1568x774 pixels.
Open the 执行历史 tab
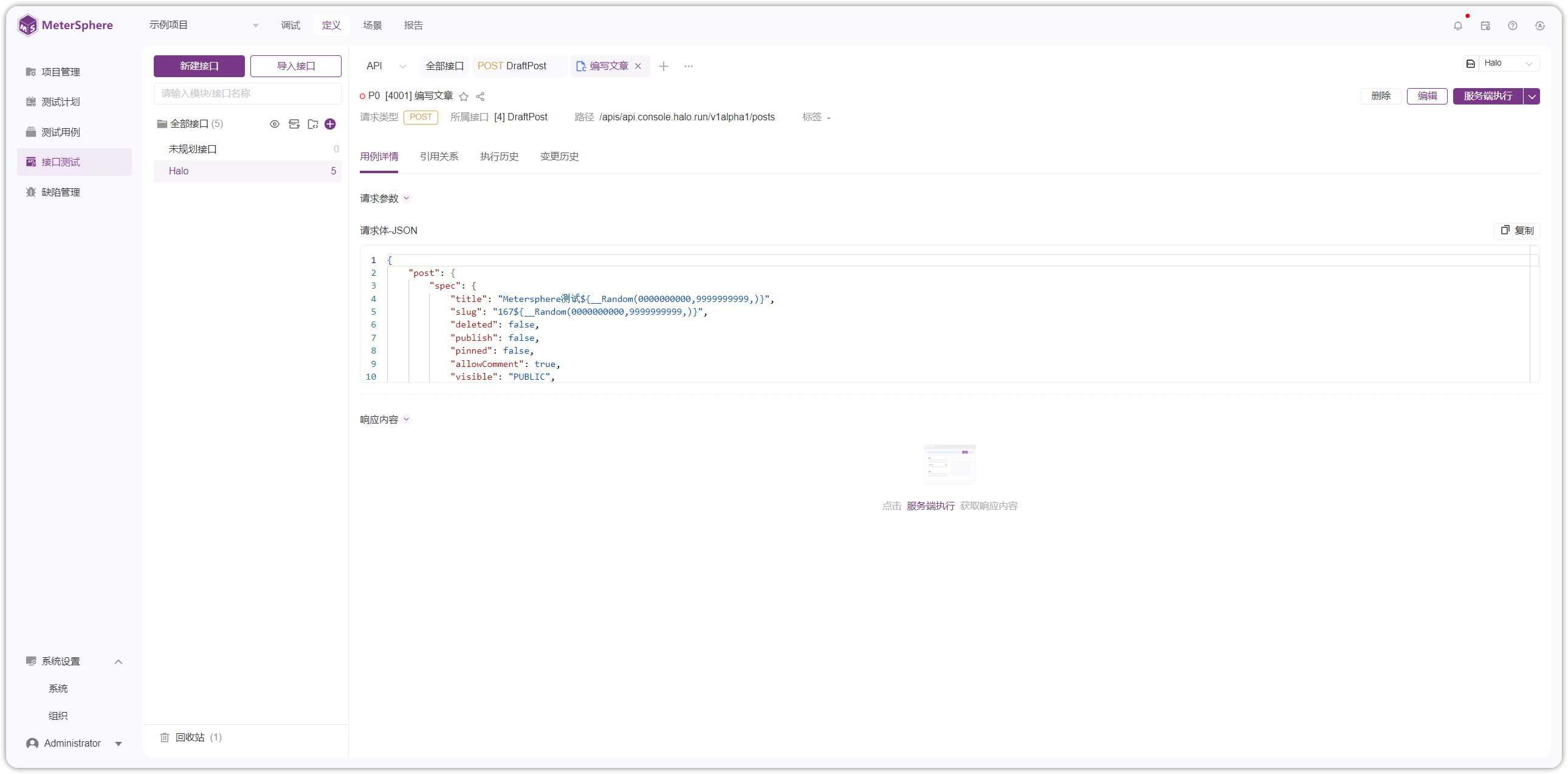[499, 156]
